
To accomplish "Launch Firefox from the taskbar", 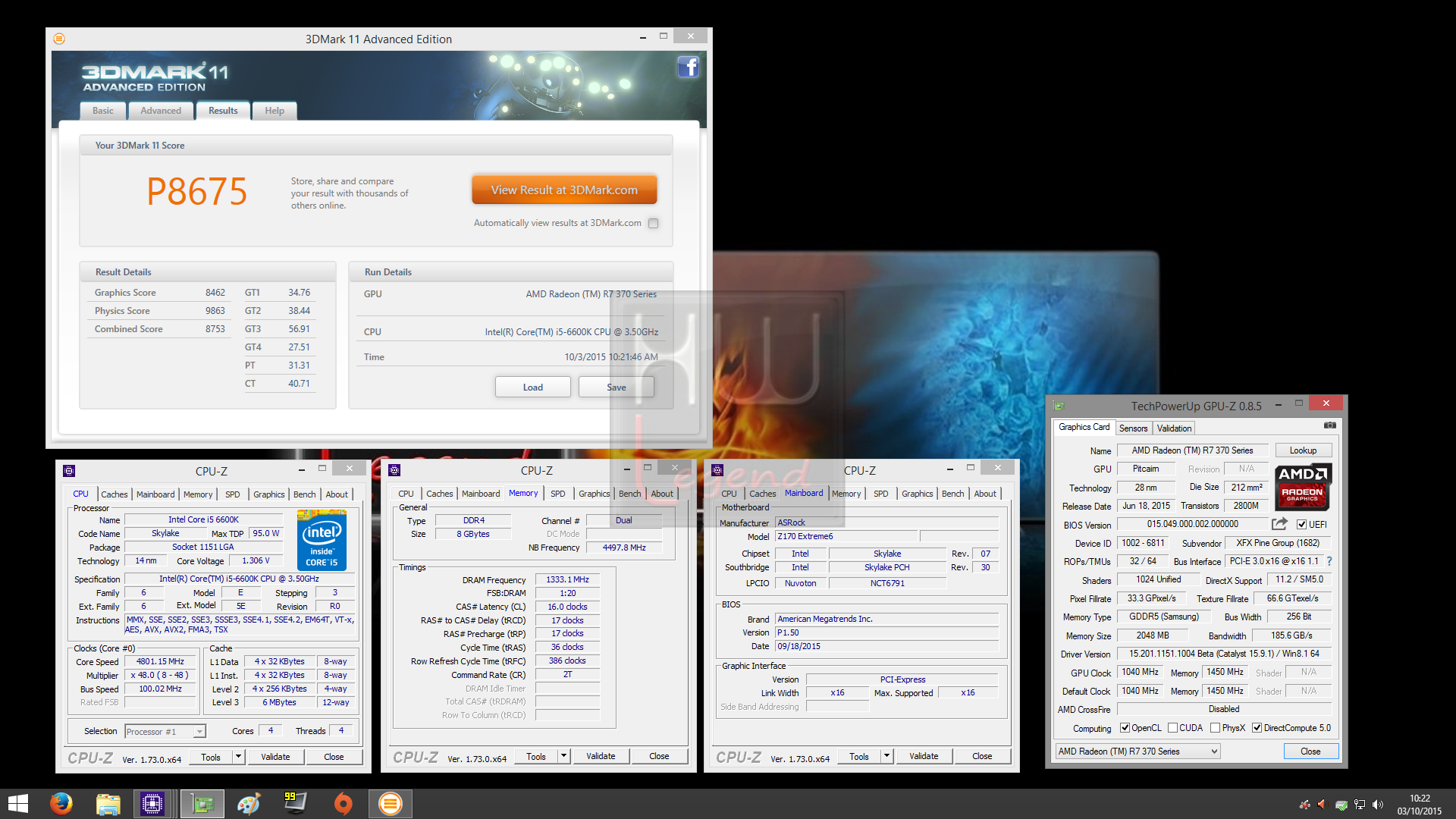I will coord(61,804).
